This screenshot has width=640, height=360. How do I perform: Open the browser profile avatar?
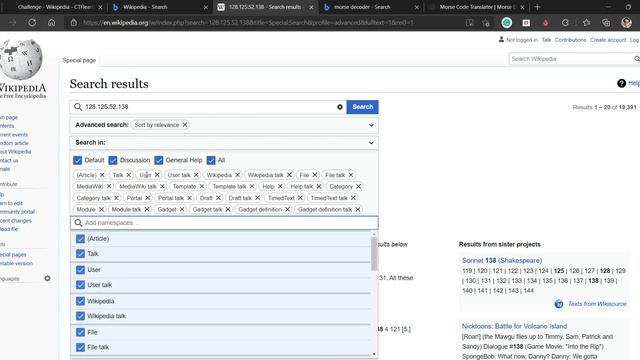click(627, 23)
